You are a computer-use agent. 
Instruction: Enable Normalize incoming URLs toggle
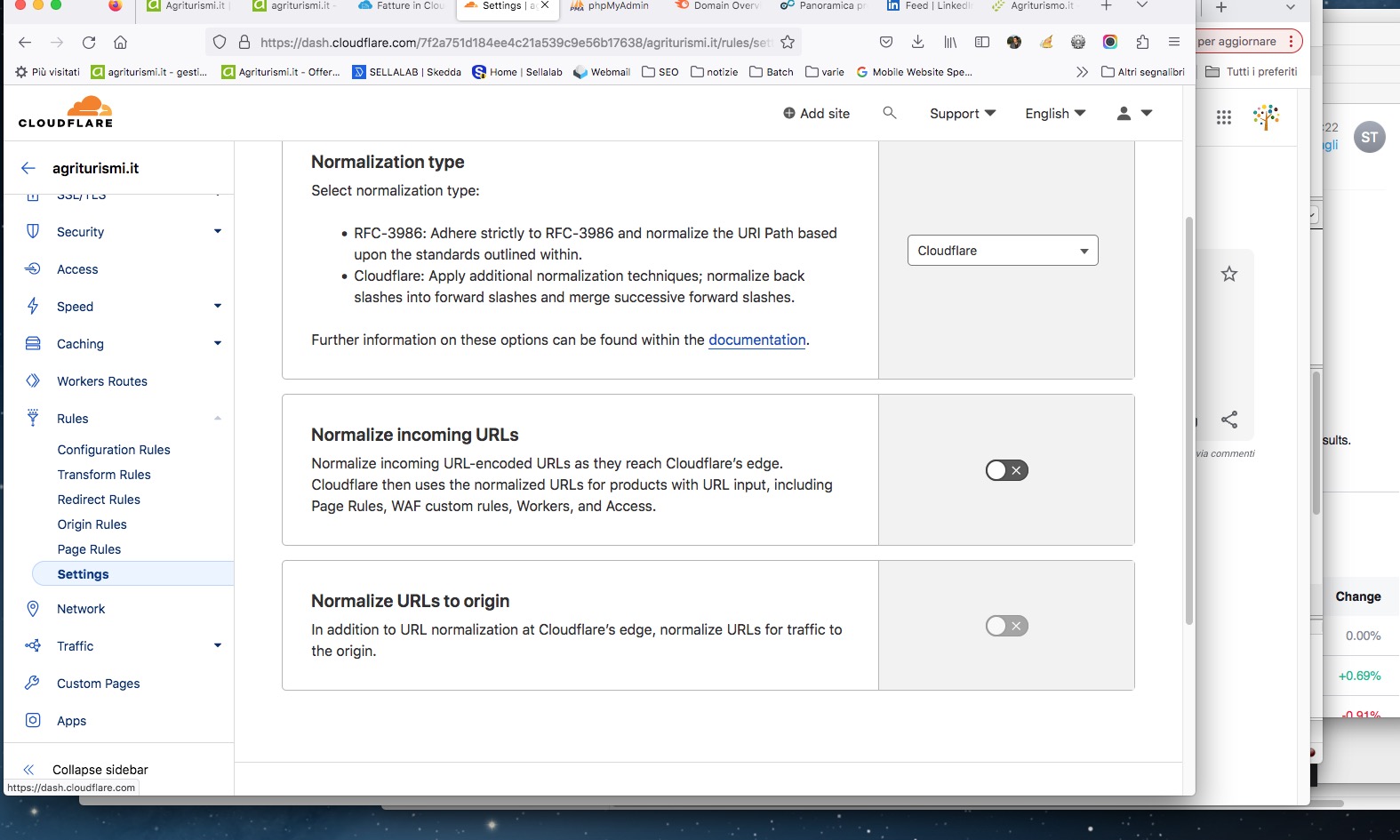point(1006,470)
